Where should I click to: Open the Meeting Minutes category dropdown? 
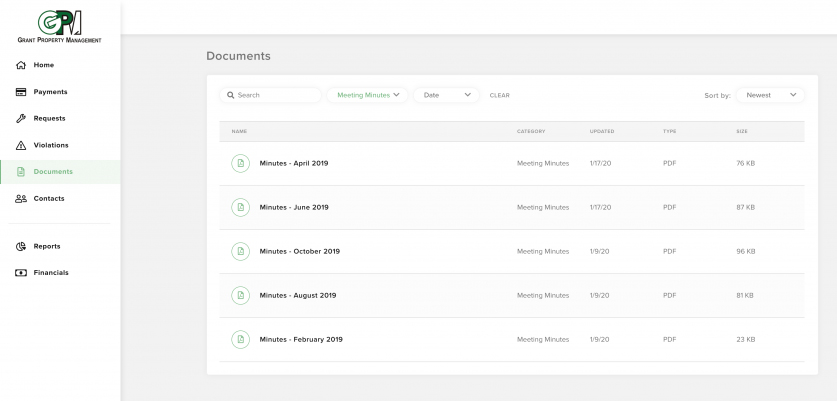(367, 95)
